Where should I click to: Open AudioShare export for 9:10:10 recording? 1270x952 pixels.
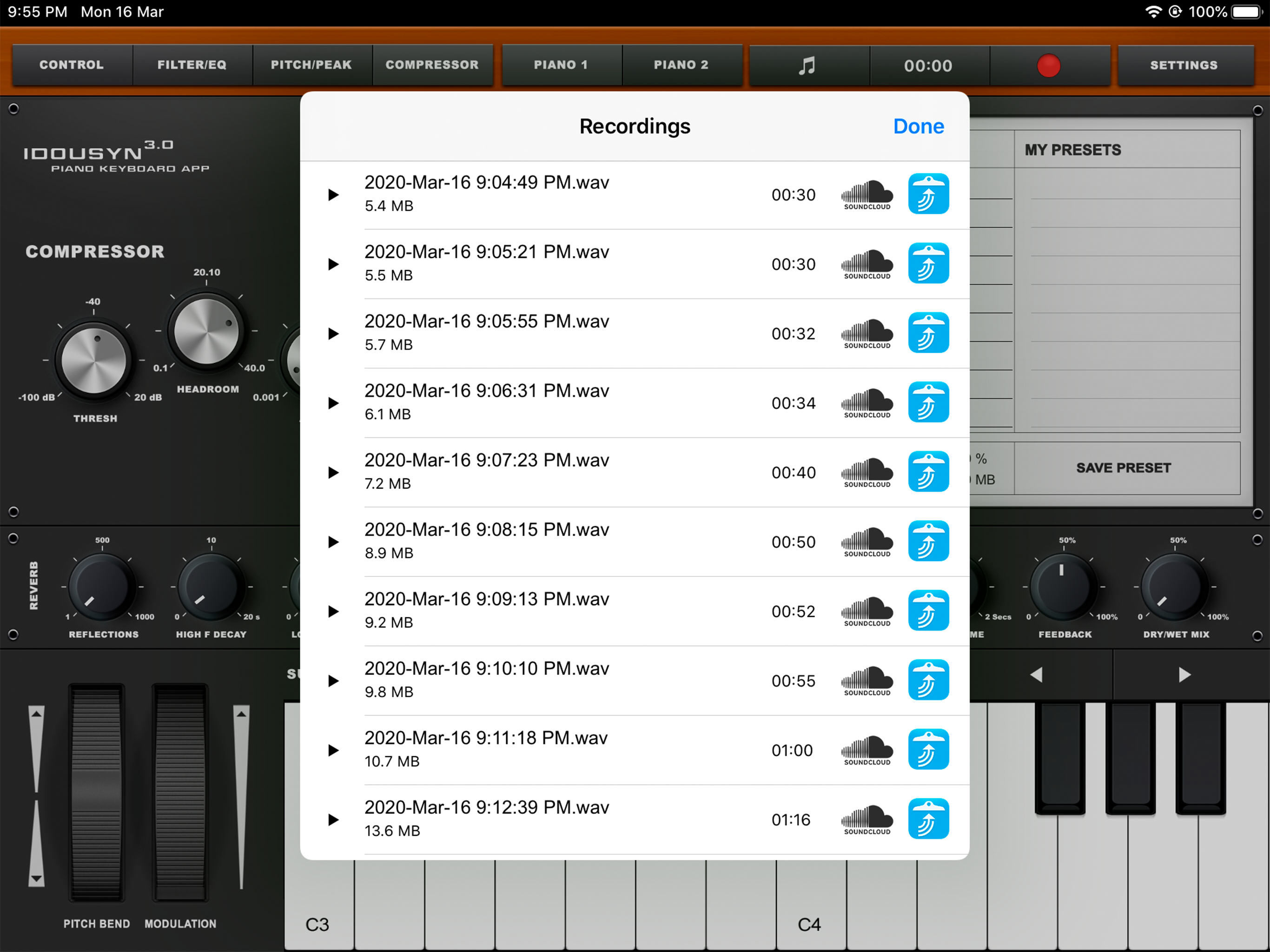click(928, 681)
